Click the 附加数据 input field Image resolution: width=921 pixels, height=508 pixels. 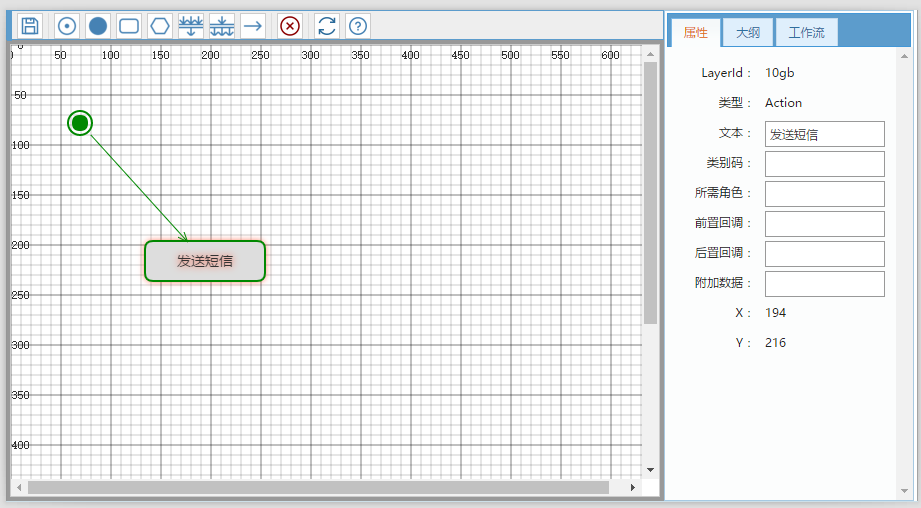coord(824,284)
